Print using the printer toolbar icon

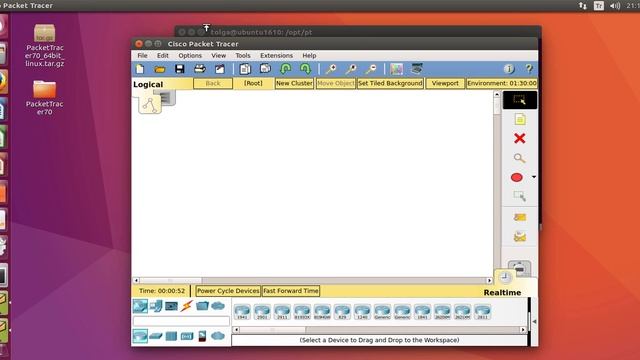click(x=200, y=69)
